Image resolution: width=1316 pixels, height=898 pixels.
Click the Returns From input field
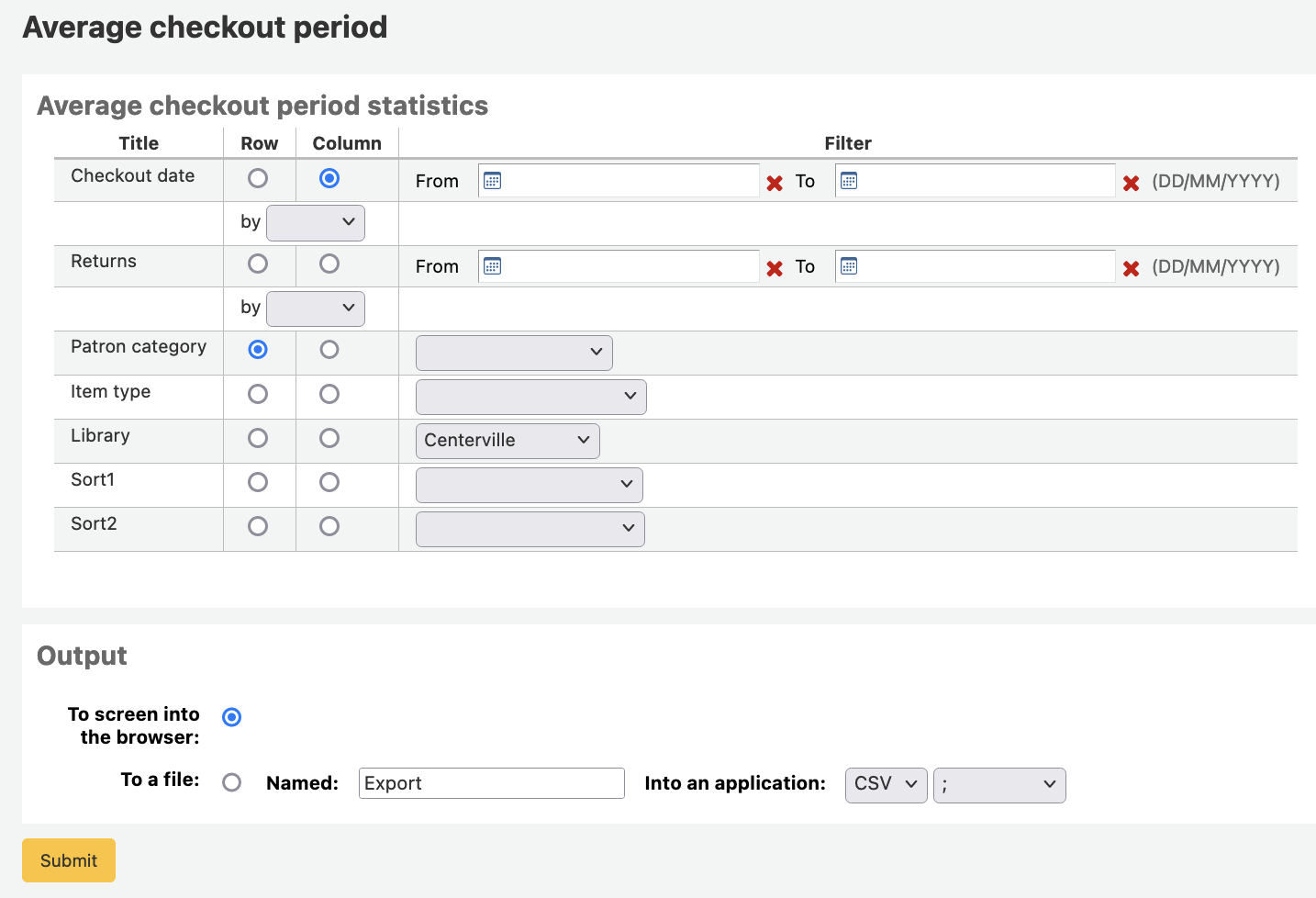click(619, 266)
